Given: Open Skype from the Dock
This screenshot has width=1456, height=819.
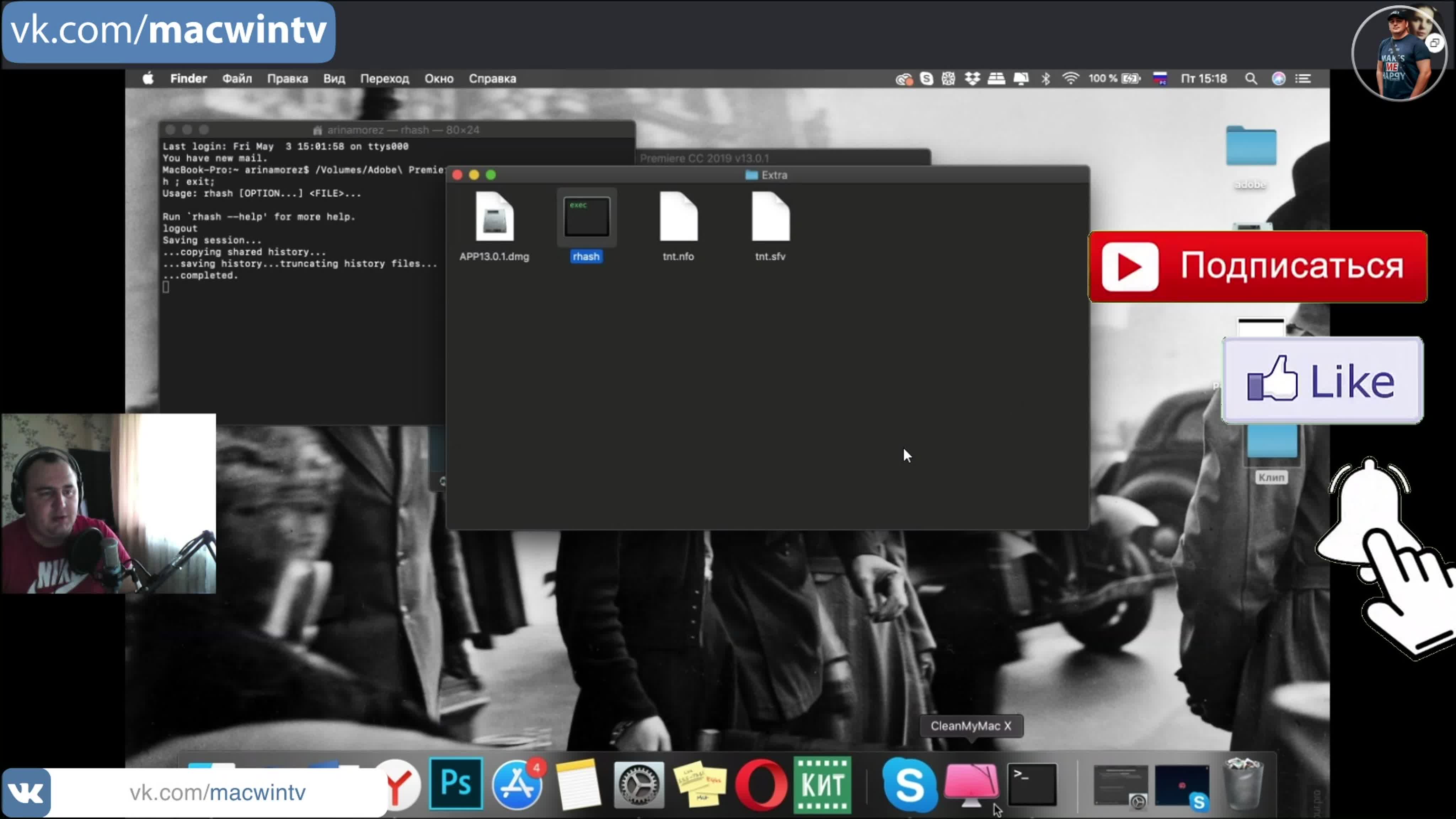Looking at the screenshot, I should [909, 785].
